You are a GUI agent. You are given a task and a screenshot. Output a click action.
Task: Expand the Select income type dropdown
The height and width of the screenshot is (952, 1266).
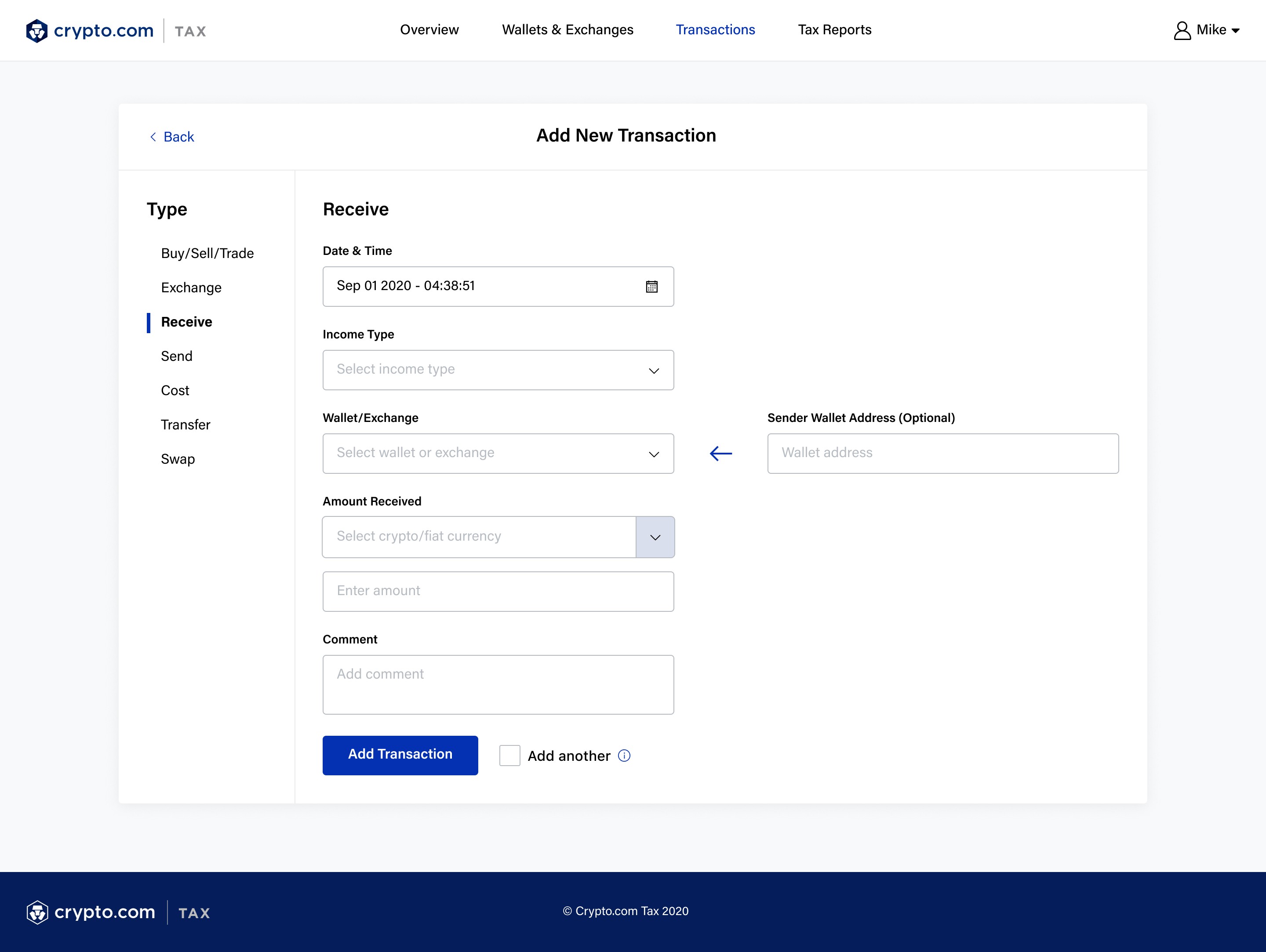click(x=498, y=370)
